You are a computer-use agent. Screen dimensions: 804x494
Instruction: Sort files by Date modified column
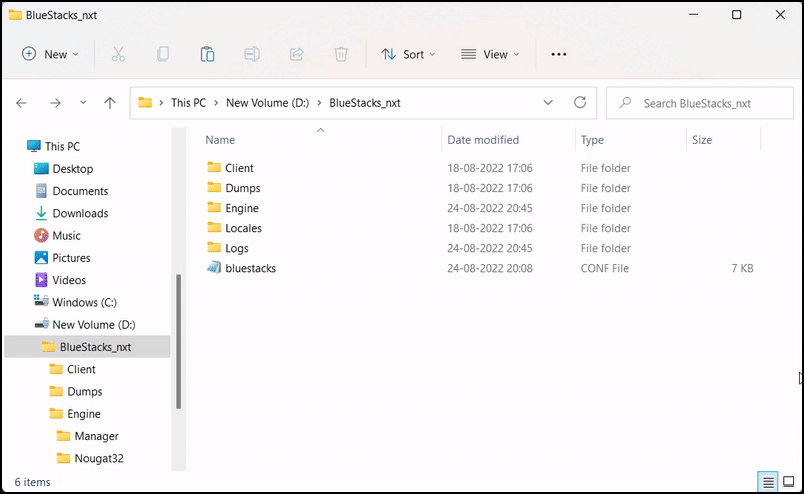click(x=483, y=140)
